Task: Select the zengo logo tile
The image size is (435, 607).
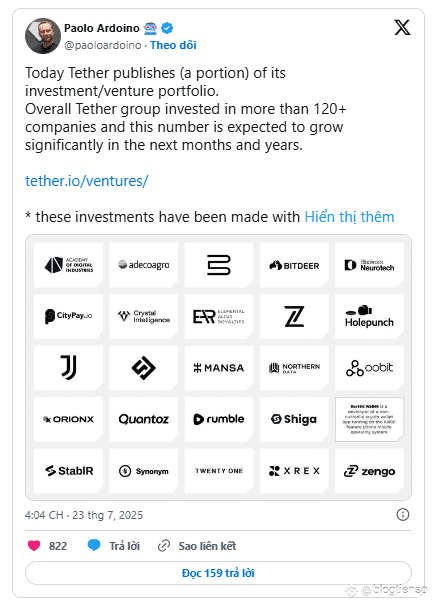Action: tap(369, 471)
